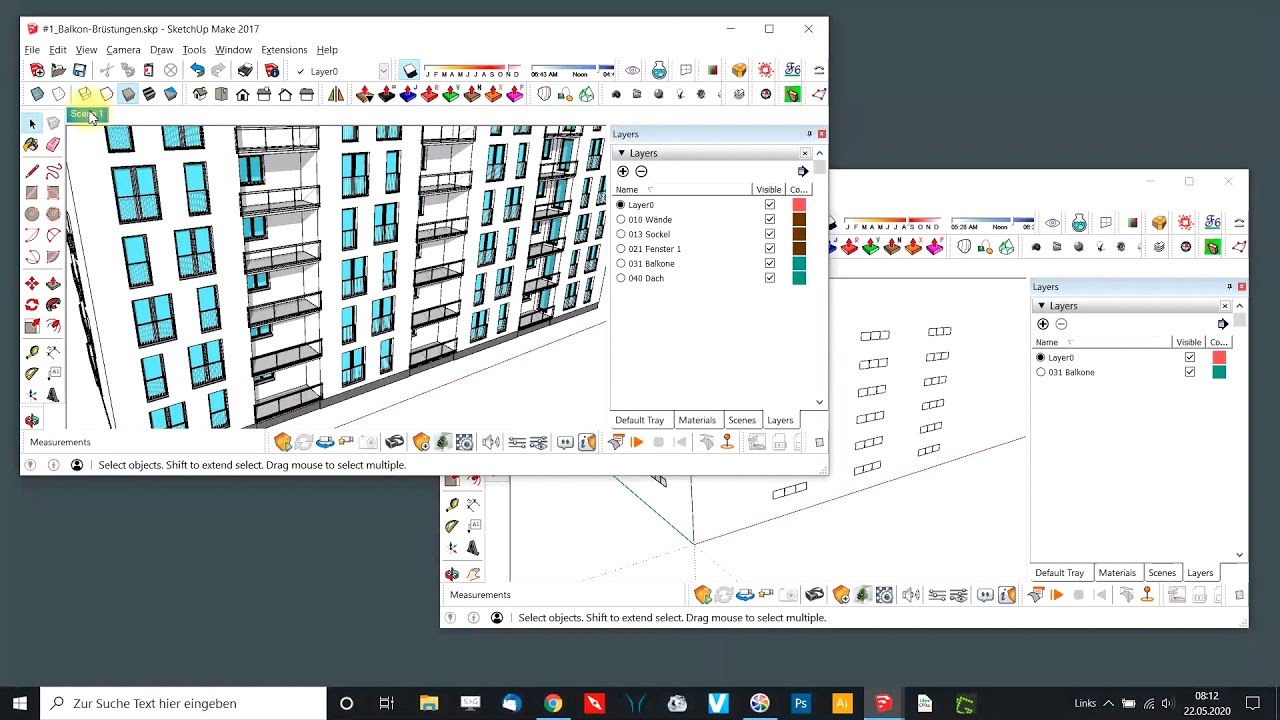Select the Shaded face style cube

[x=128, y=95]
